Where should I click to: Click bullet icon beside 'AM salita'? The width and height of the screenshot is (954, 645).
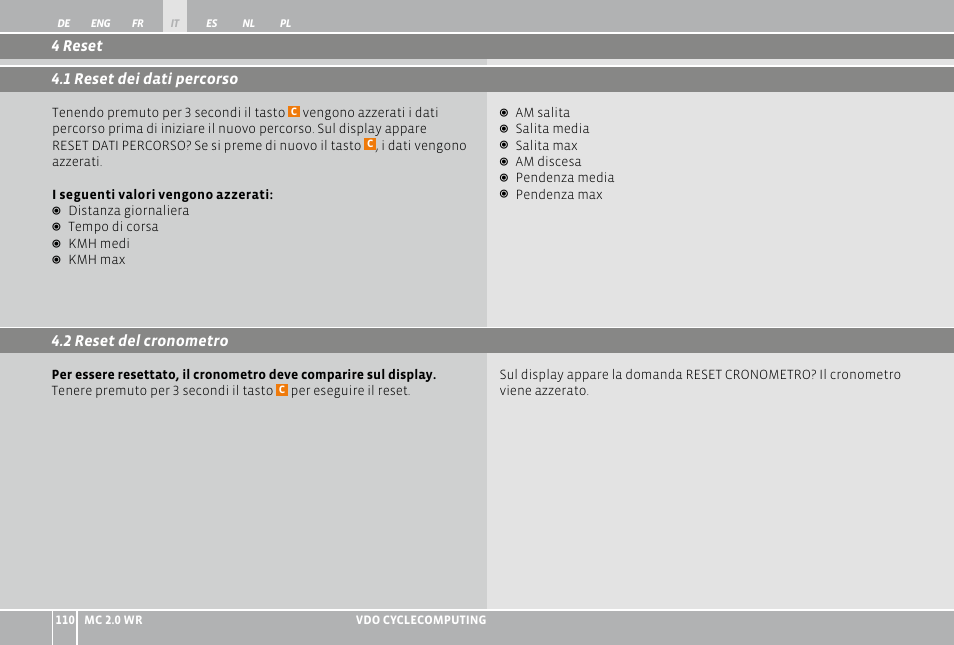point(504,113)
